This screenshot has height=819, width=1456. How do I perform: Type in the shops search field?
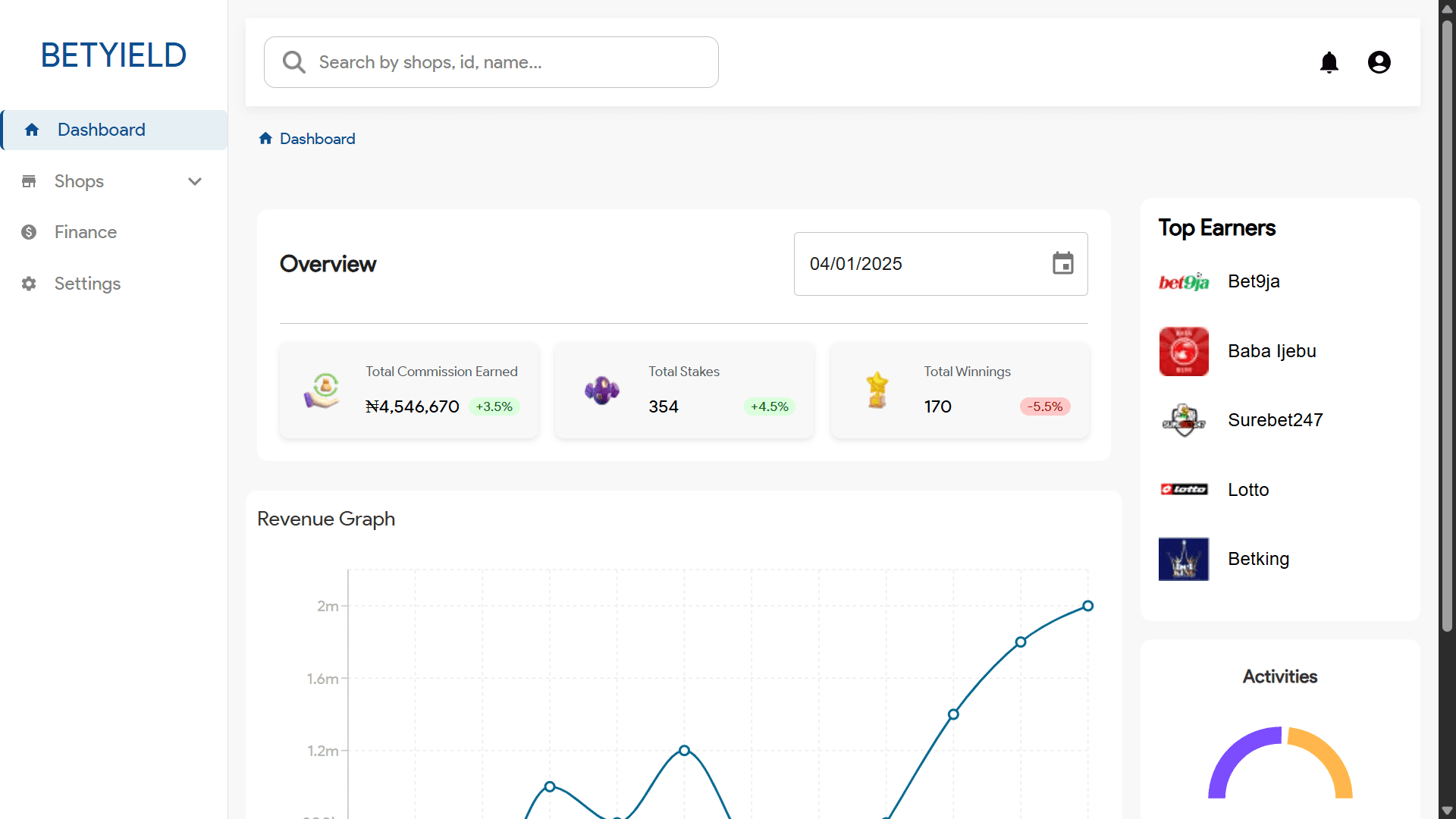pyautogui.click(x=508, y=62)
